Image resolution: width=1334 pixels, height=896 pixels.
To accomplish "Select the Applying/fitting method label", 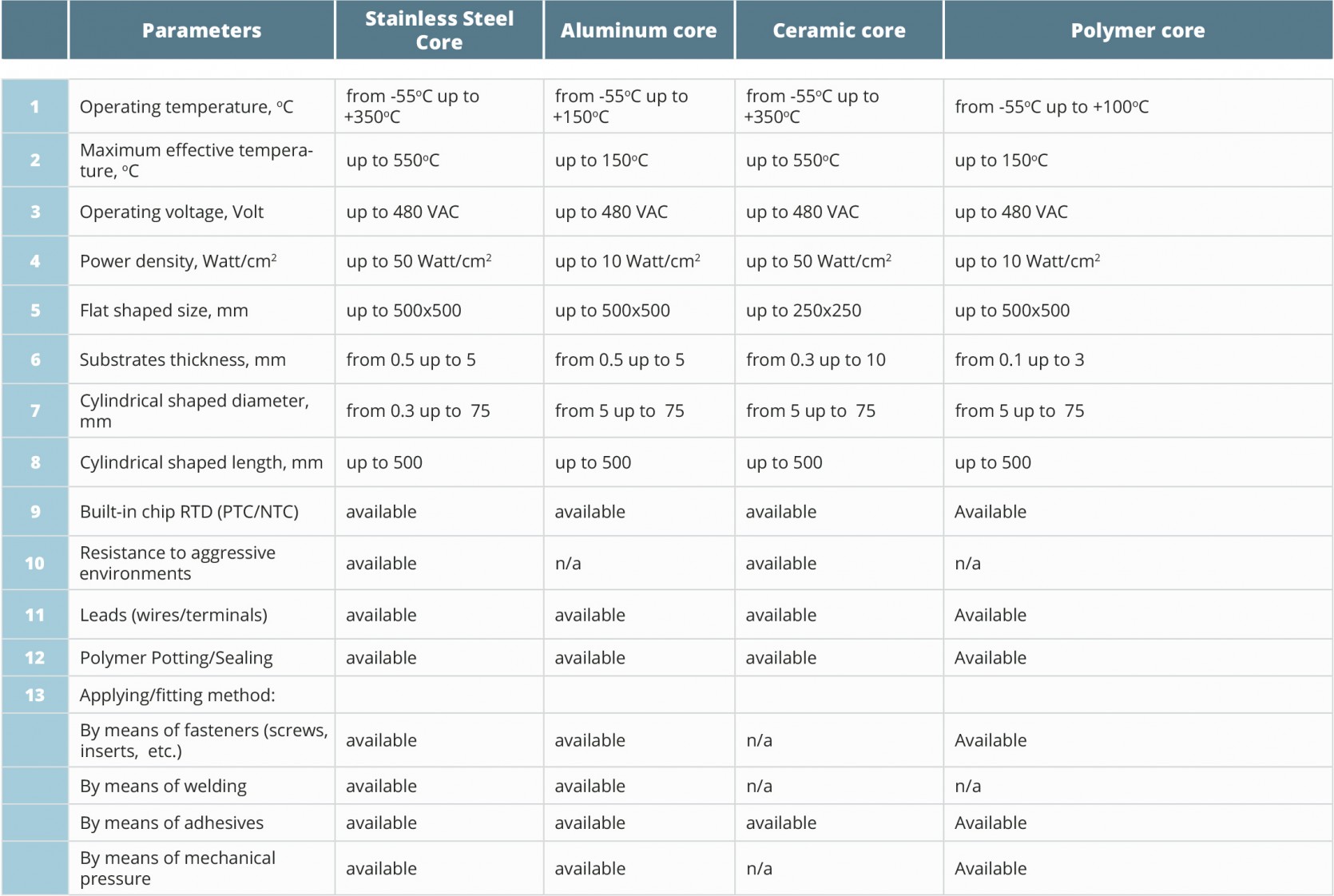I will 177,695.
